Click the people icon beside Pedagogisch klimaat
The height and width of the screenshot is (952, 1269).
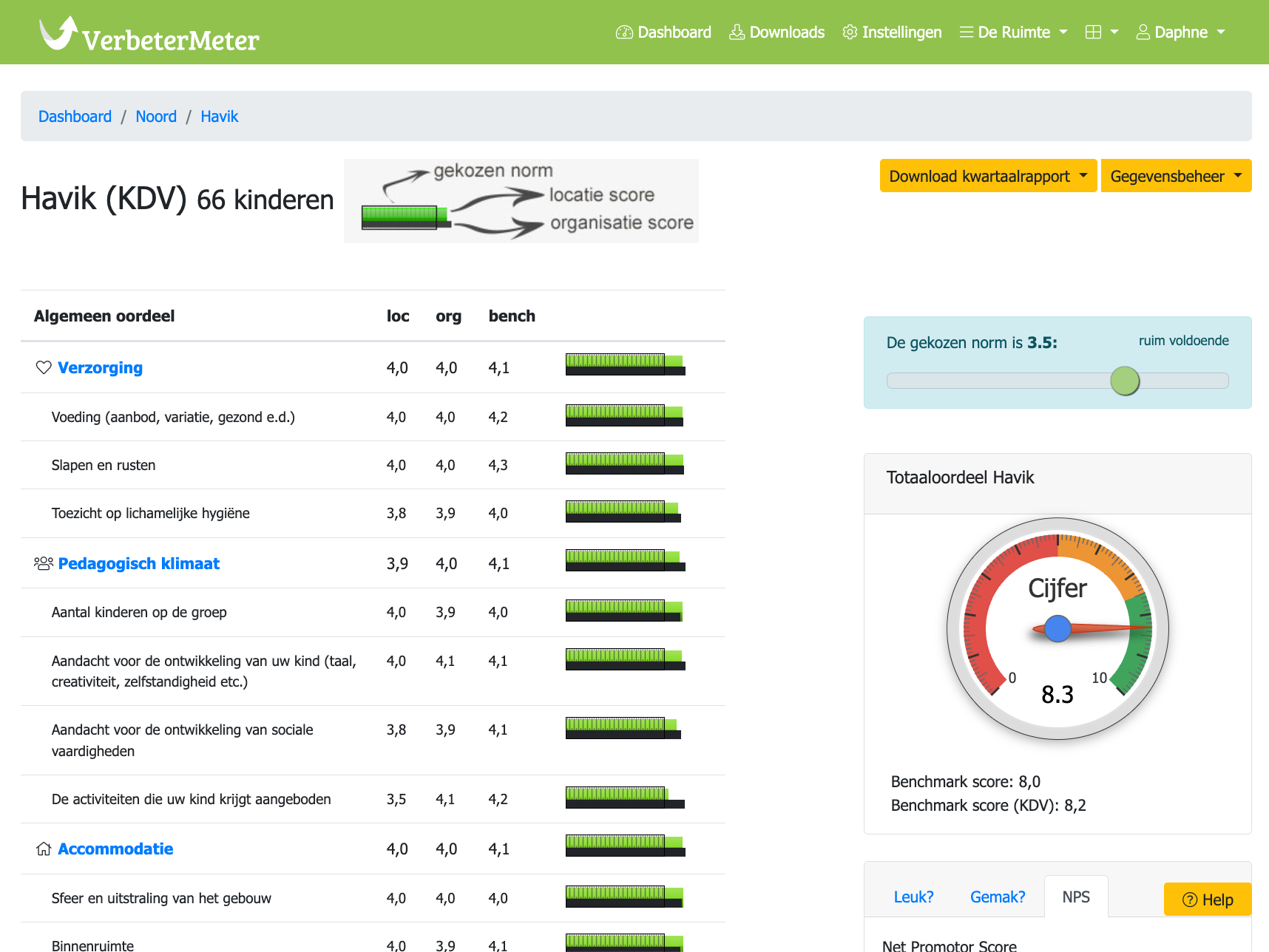click(x=44, y=563)
